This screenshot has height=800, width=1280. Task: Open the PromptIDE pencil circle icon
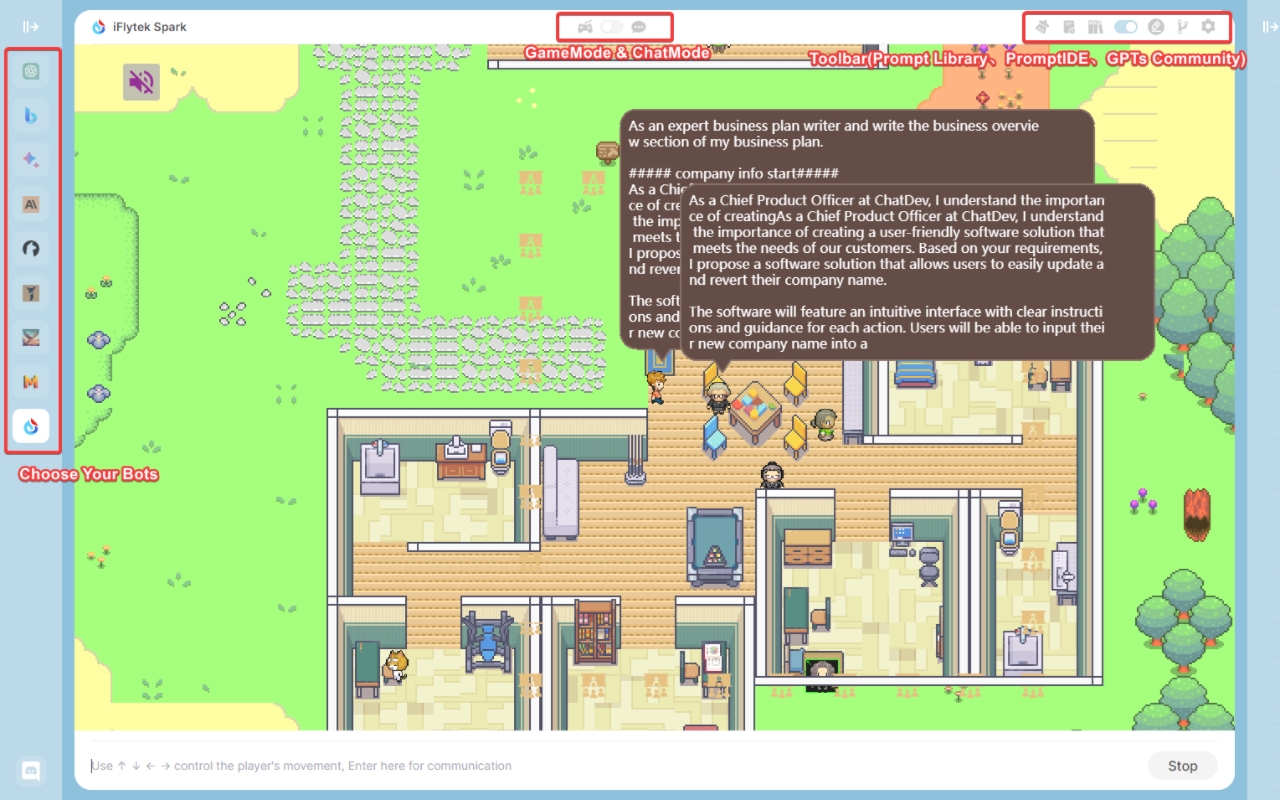tap(1156, 27)
